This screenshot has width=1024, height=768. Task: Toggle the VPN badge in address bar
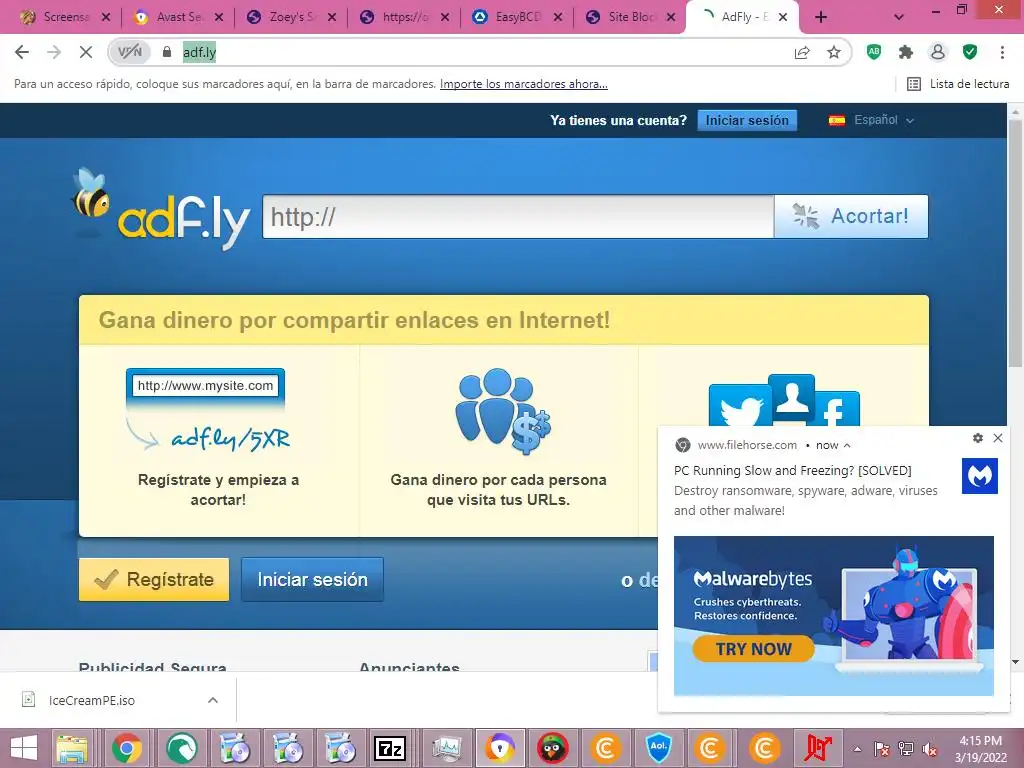point(129,52)
